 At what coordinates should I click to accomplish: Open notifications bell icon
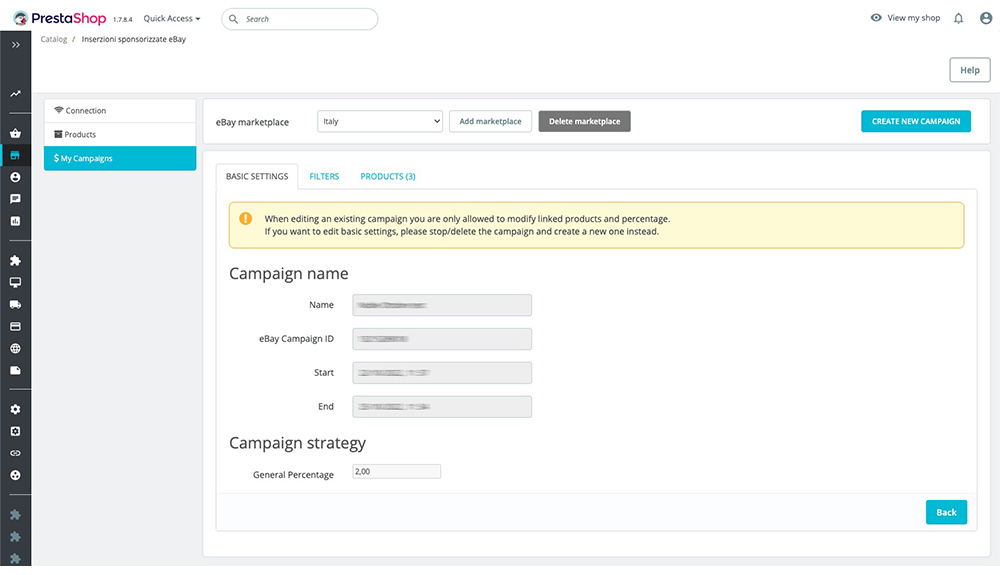pos(958,18)
